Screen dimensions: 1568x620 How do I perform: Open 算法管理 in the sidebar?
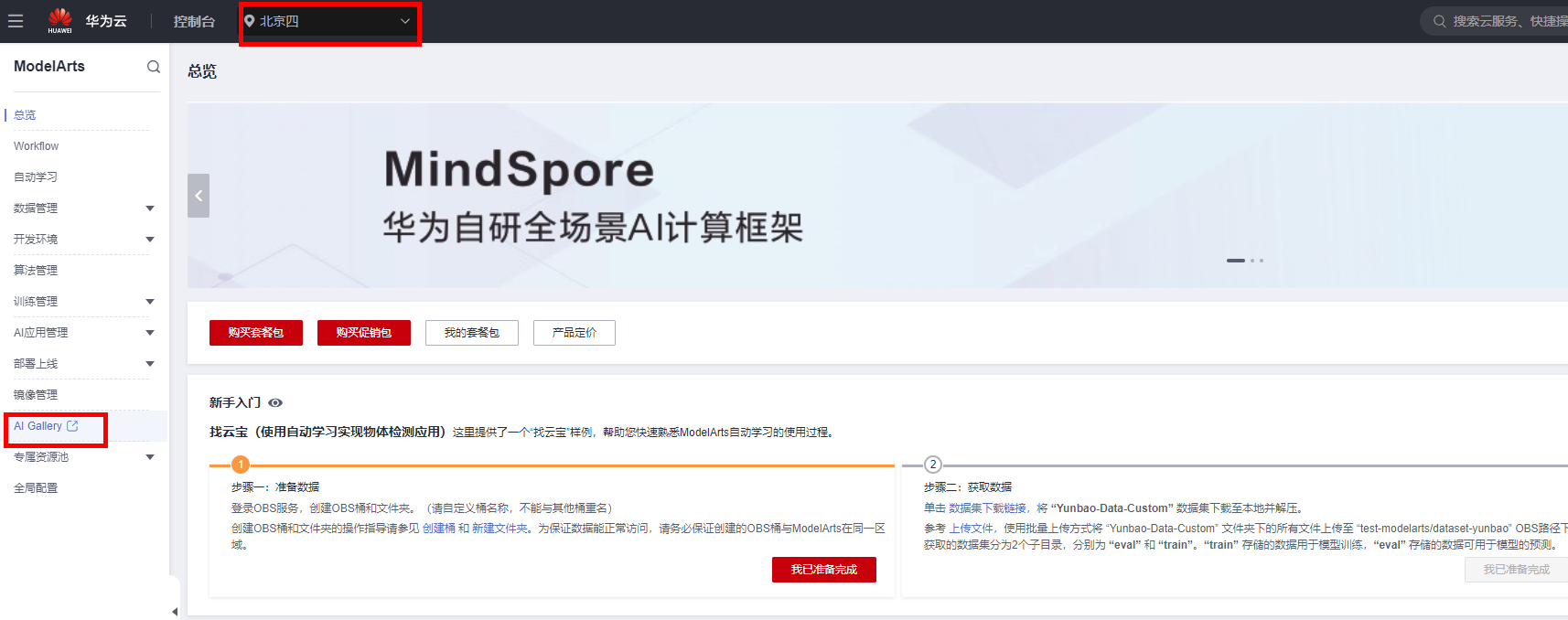point(36,271)
